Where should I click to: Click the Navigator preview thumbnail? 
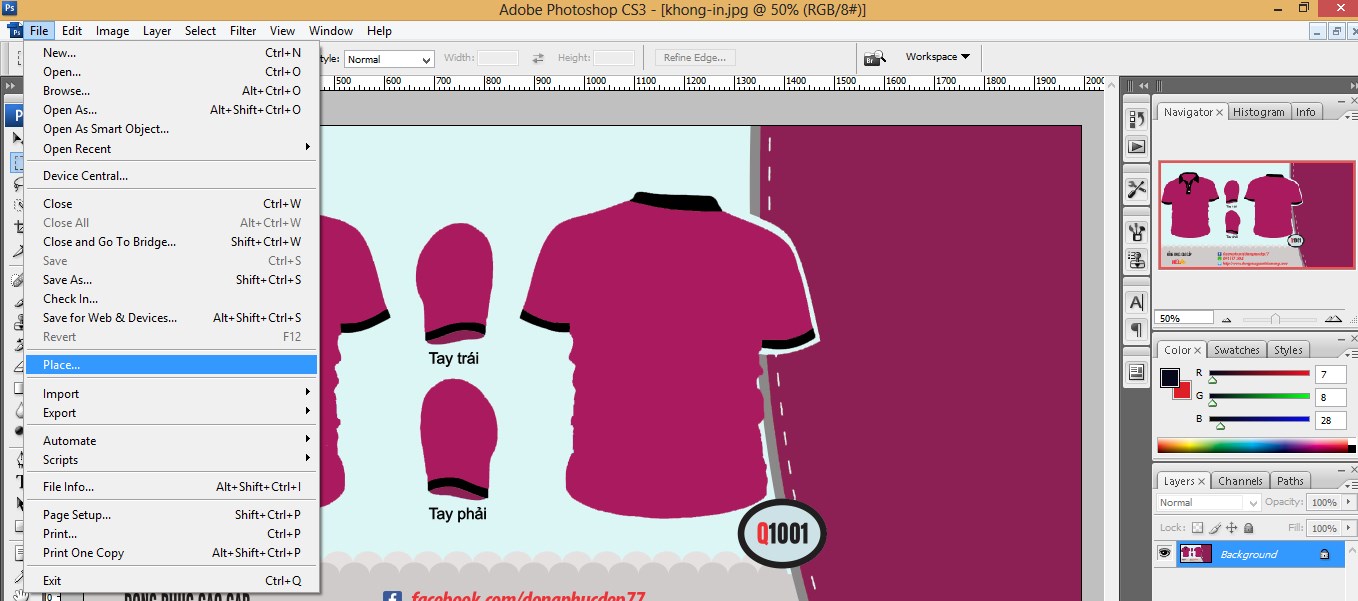point(1256,215)
